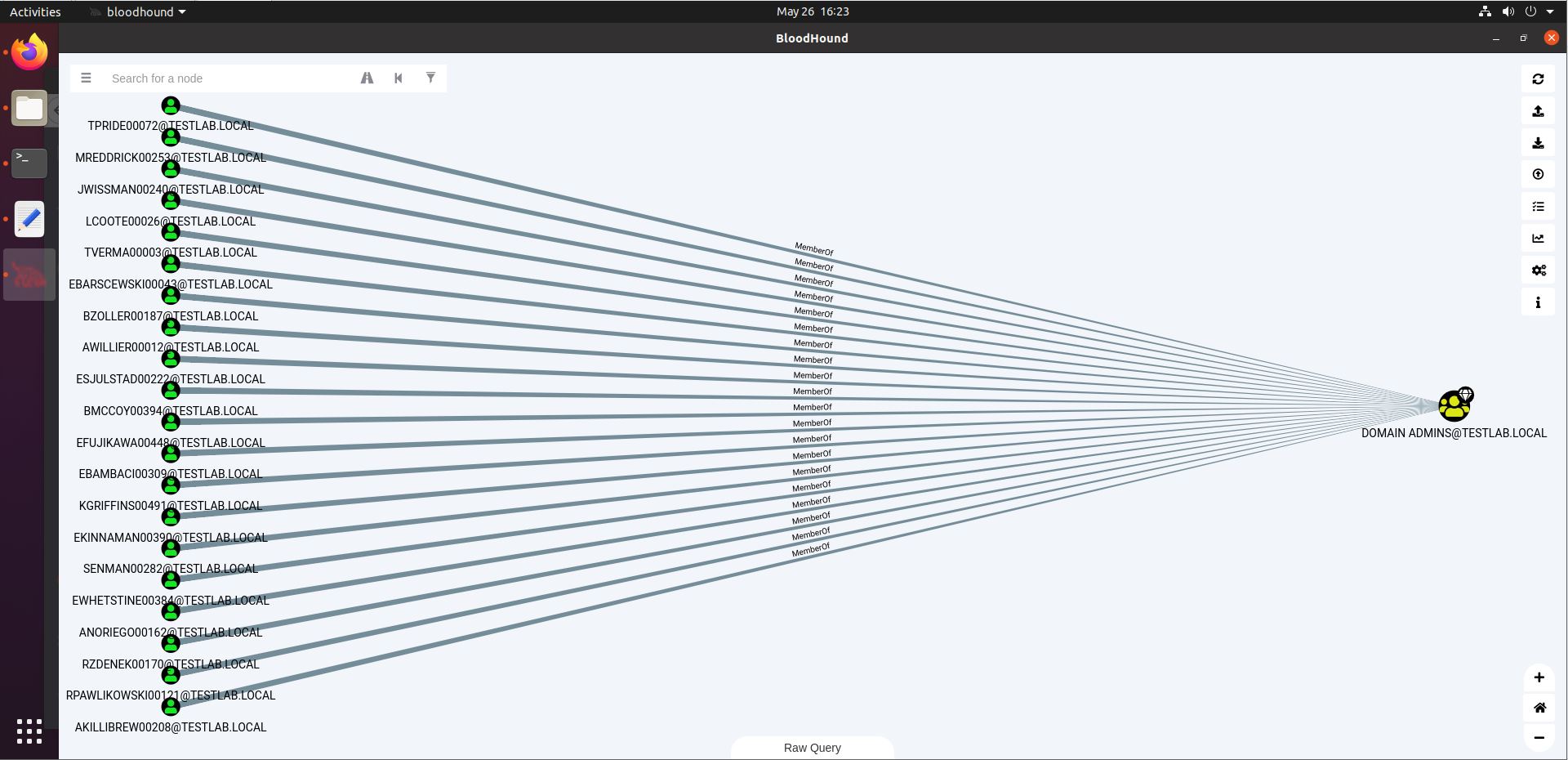Select the SENMAN00282 user node icon
The image size is (1568, 760).
[x=171, y=548]
